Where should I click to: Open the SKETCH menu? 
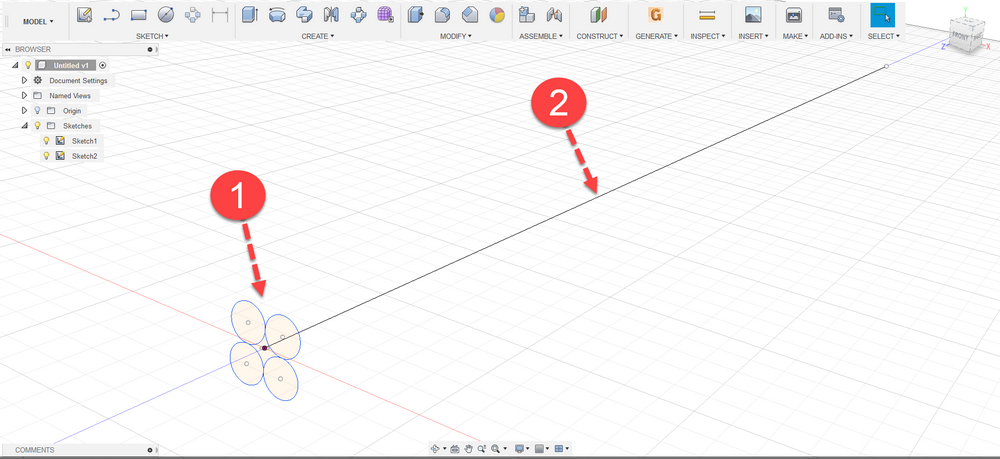coord(152,36)
